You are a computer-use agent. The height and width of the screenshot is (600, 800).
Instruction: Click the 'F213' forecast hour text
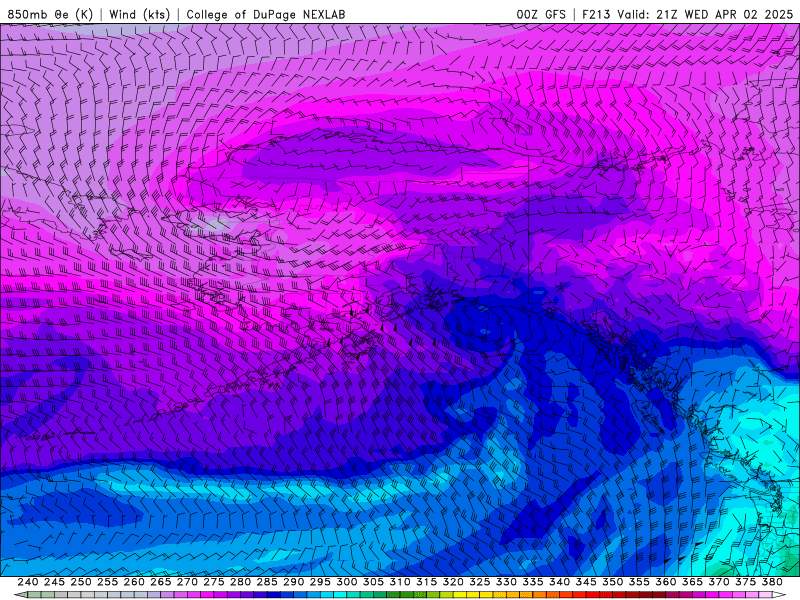point(596,14)
